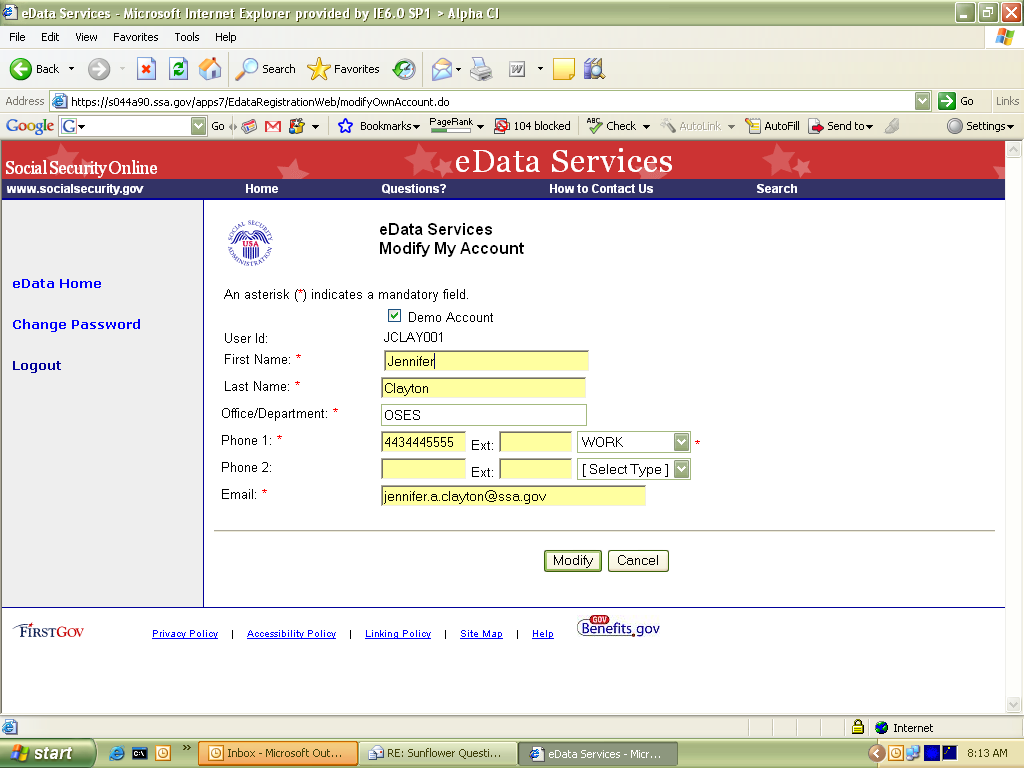1024x768 pixels.
Task: Open the Tools menu
Action: tap(187, 37)
